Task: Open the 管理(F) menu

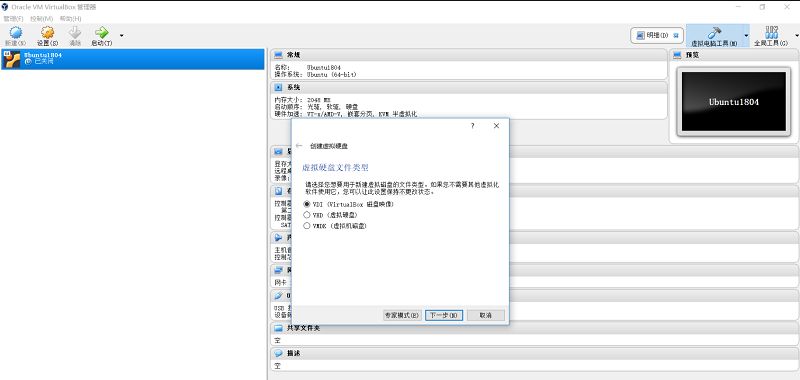Action: click(x=13, y=18)
